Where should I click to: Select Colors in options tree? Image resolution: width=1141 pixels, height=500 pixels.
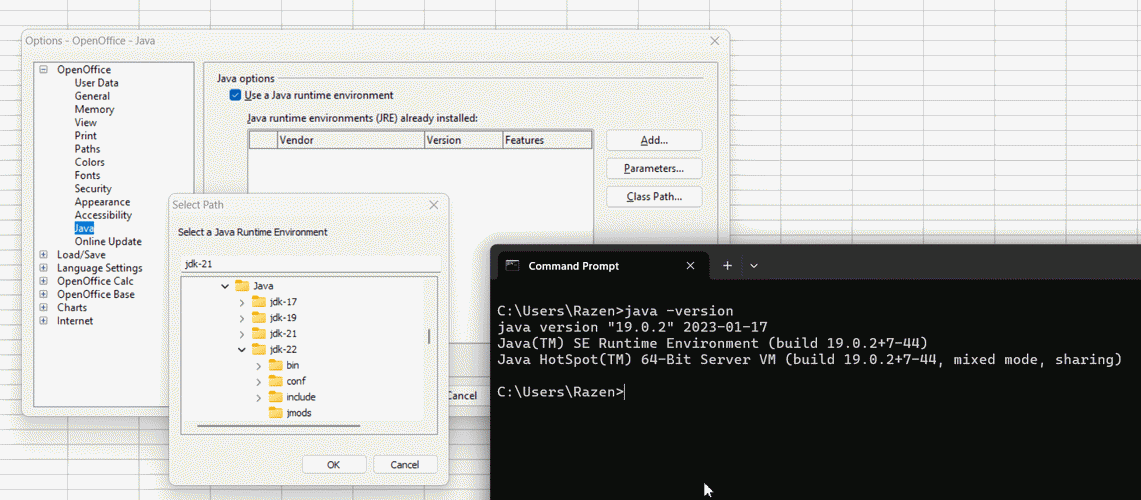pos(90,162)
